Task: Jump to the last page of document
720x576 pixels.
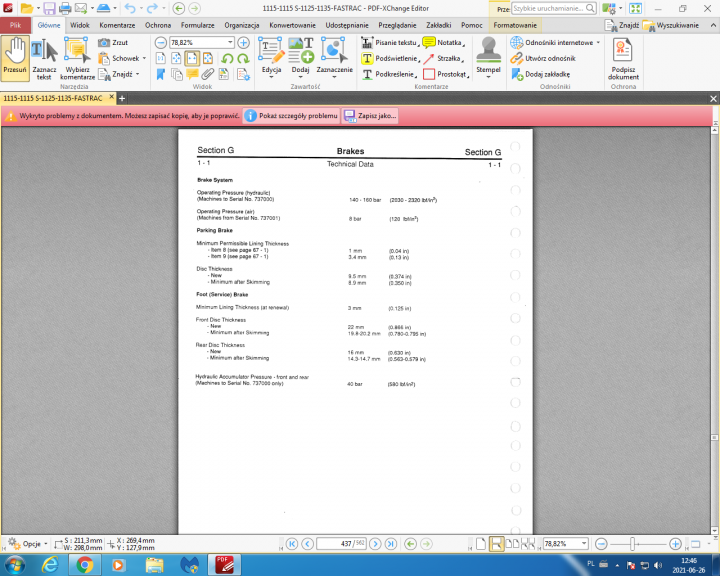Action: [389, 543]
